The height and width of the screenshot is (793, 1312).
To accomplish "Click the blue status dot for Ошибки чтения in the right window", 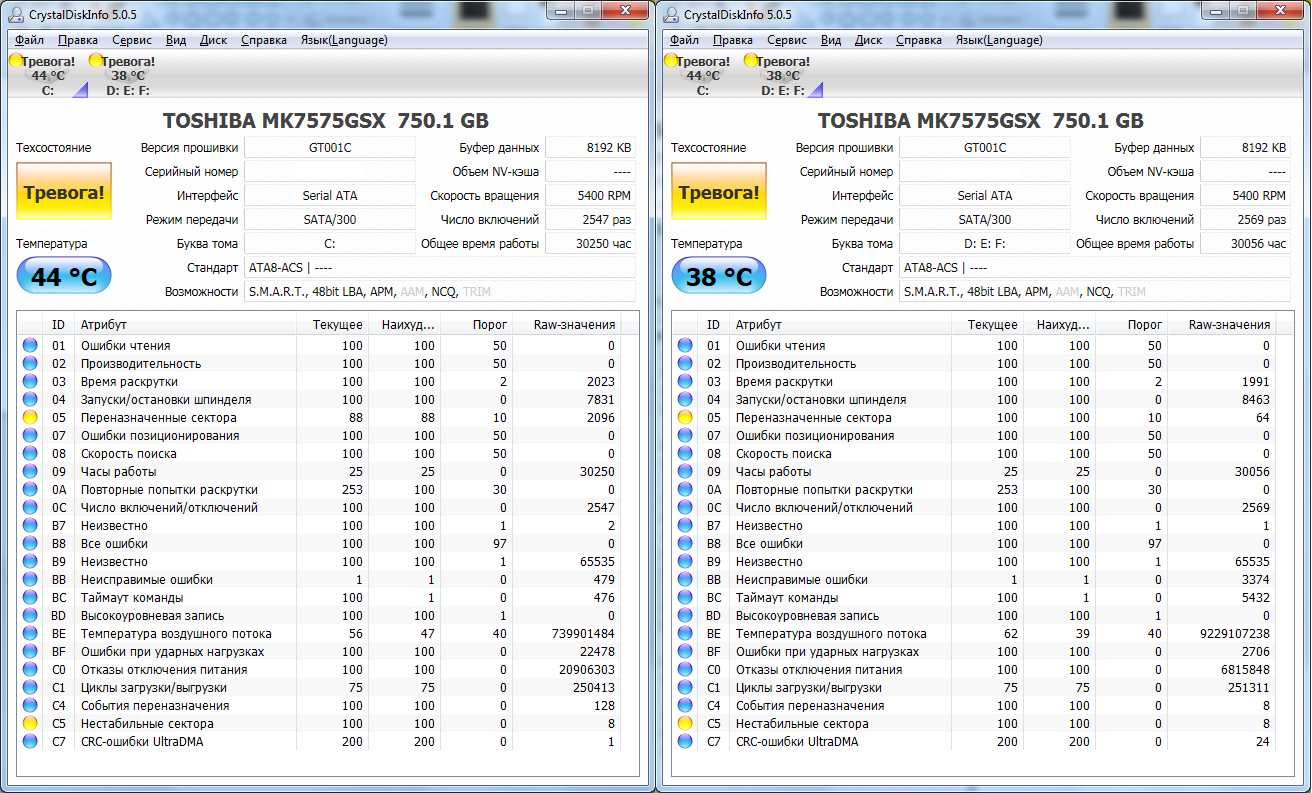I will point(685,346).
